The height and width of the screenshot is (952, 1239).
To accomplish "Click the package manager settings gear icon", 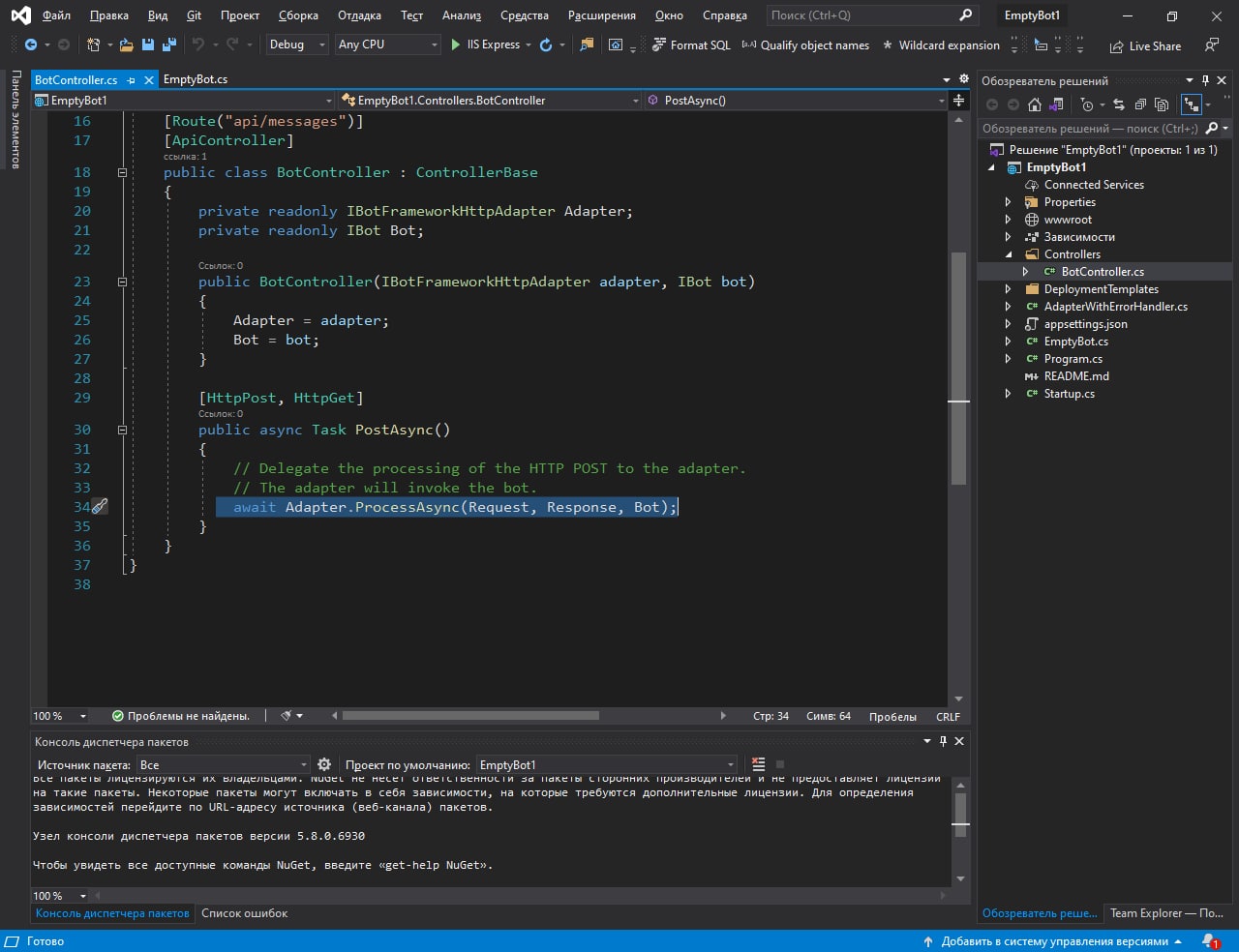I will pyautogui.click(x=324, y=764).
